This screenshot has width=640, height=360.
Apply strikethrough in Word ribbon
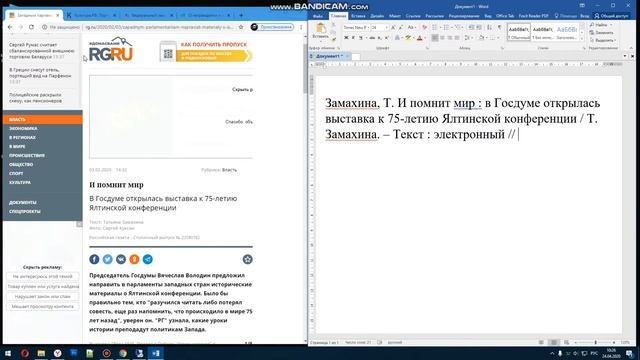click(x=372, y=38)
